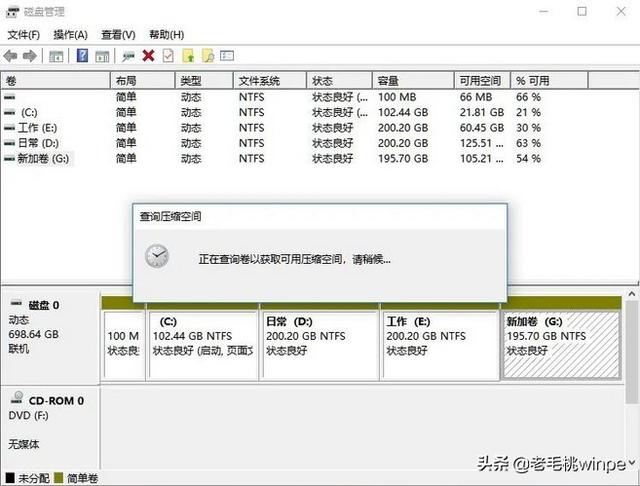Click the clock icon in query dialog
This screenshot has width=640, height=486.
click(x=157, y=256)
